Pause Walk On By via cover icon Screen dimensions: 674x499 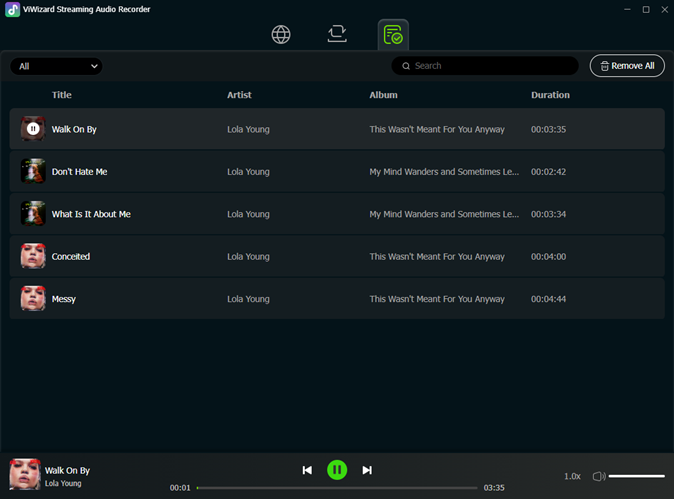(x=33, y=129)
